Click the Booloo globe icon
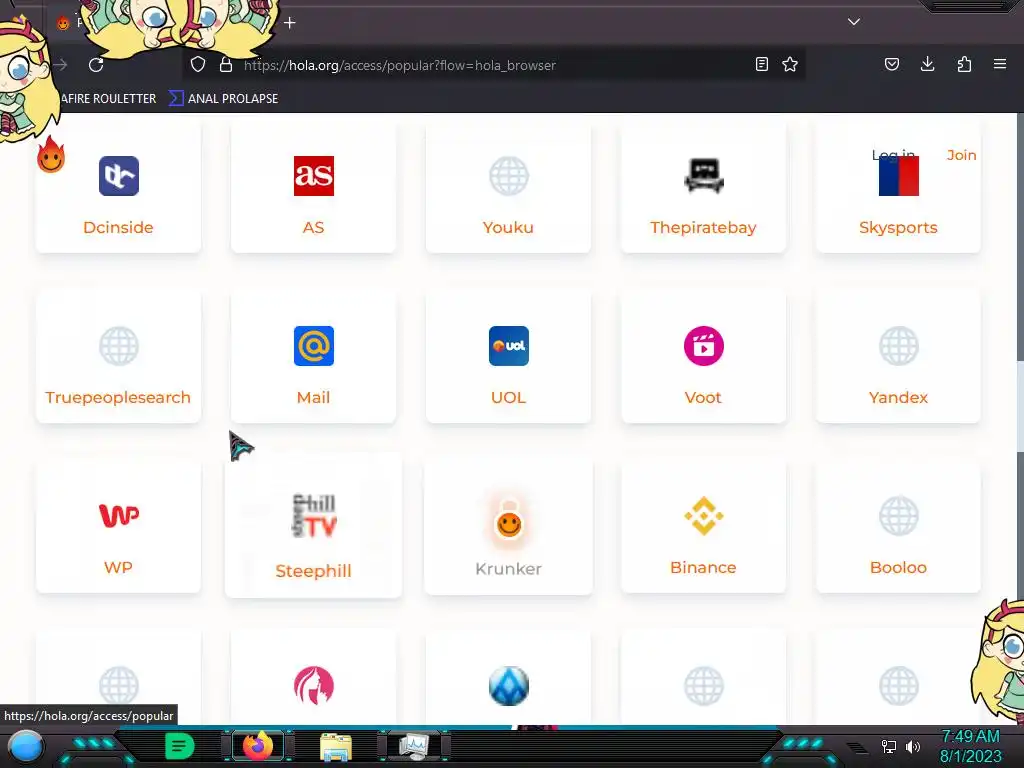Screen dimensions: 1024x768 (899, 515)
